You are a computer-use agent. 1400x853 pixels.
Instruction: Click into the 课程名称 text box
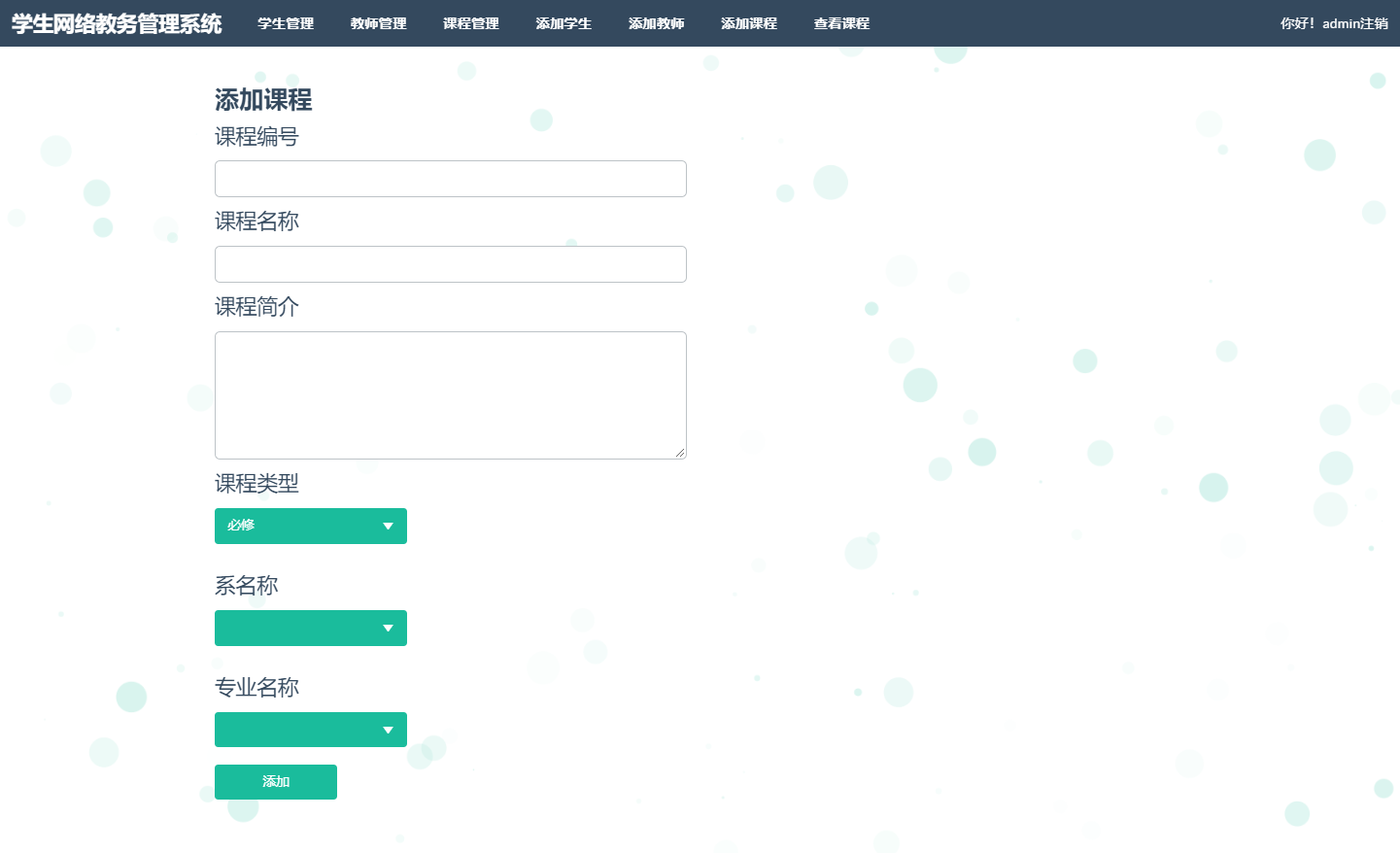pyautogui.click(x=451, y=264)
